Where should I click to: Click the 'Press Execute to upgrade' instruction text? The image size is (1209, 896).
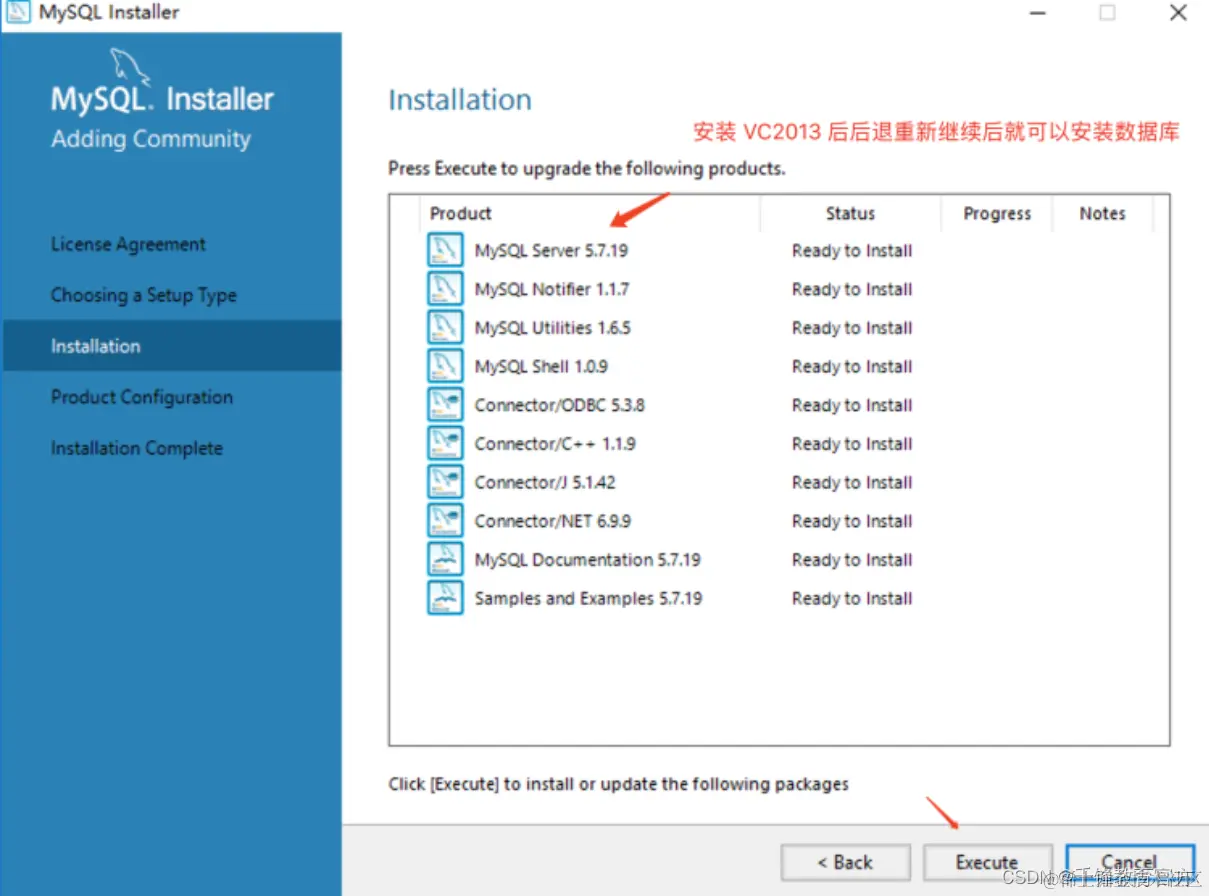coord(587,168)
